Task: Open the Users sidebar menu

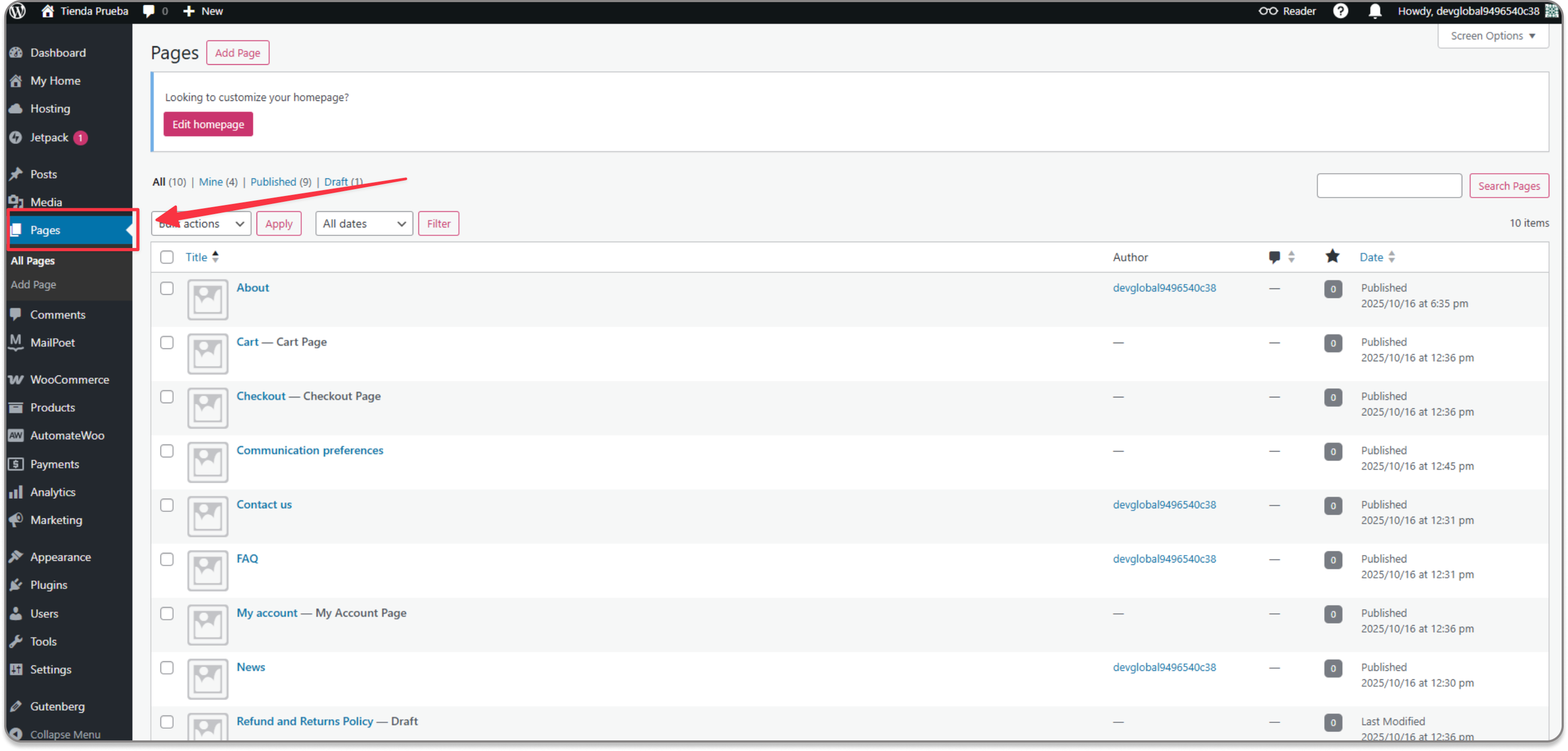Action: (70, 613)
